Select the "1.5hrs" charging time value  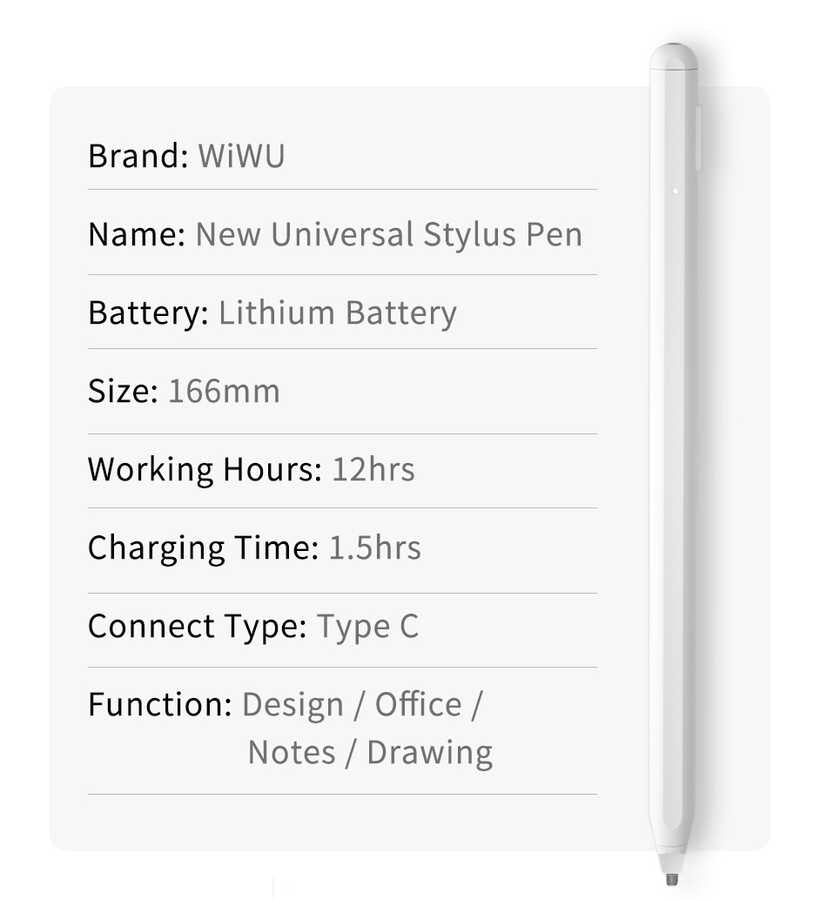pyautogui.click(x=375, y=548)
